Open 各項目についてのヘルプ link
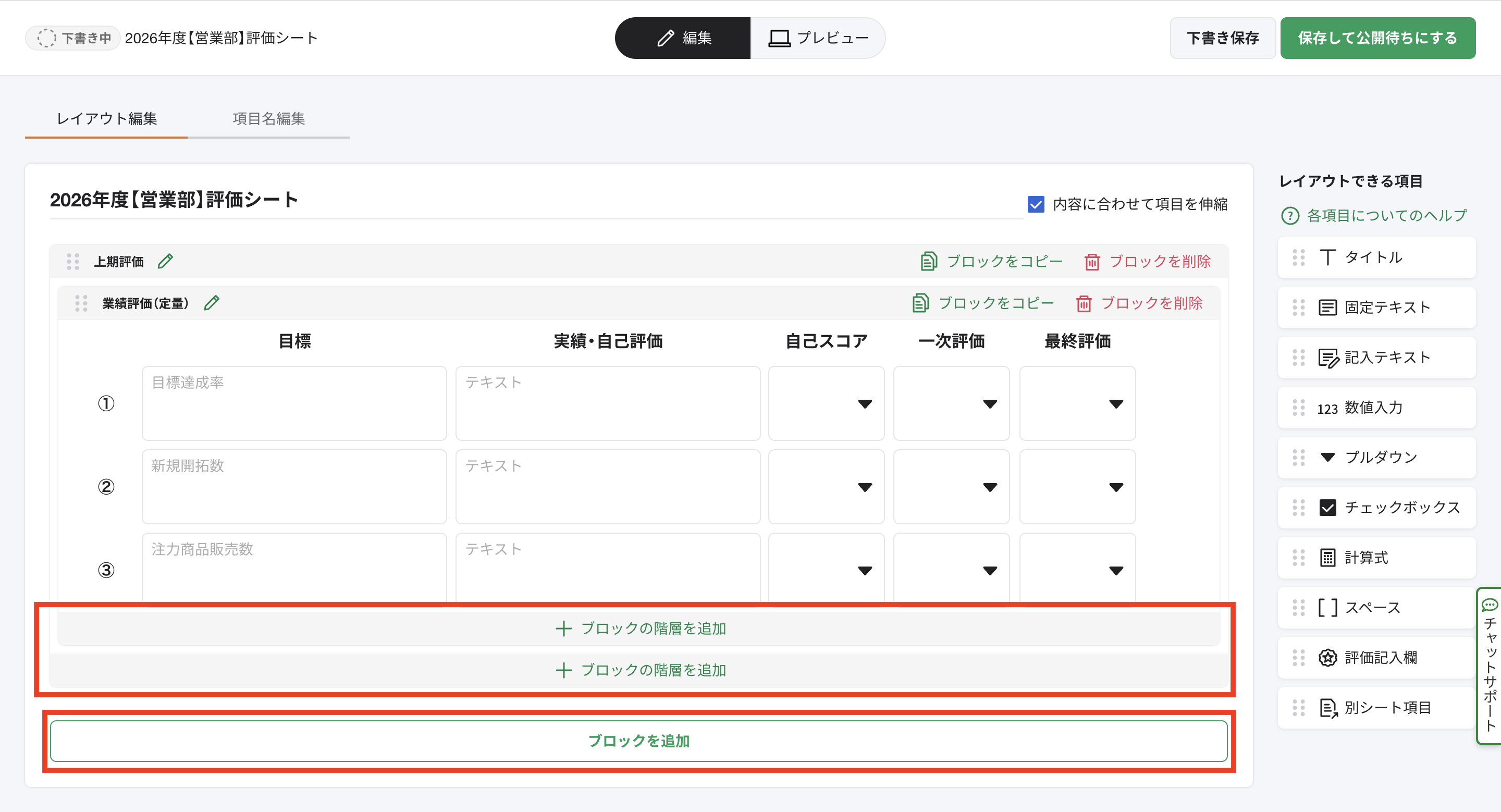 tap(1374, 216)
